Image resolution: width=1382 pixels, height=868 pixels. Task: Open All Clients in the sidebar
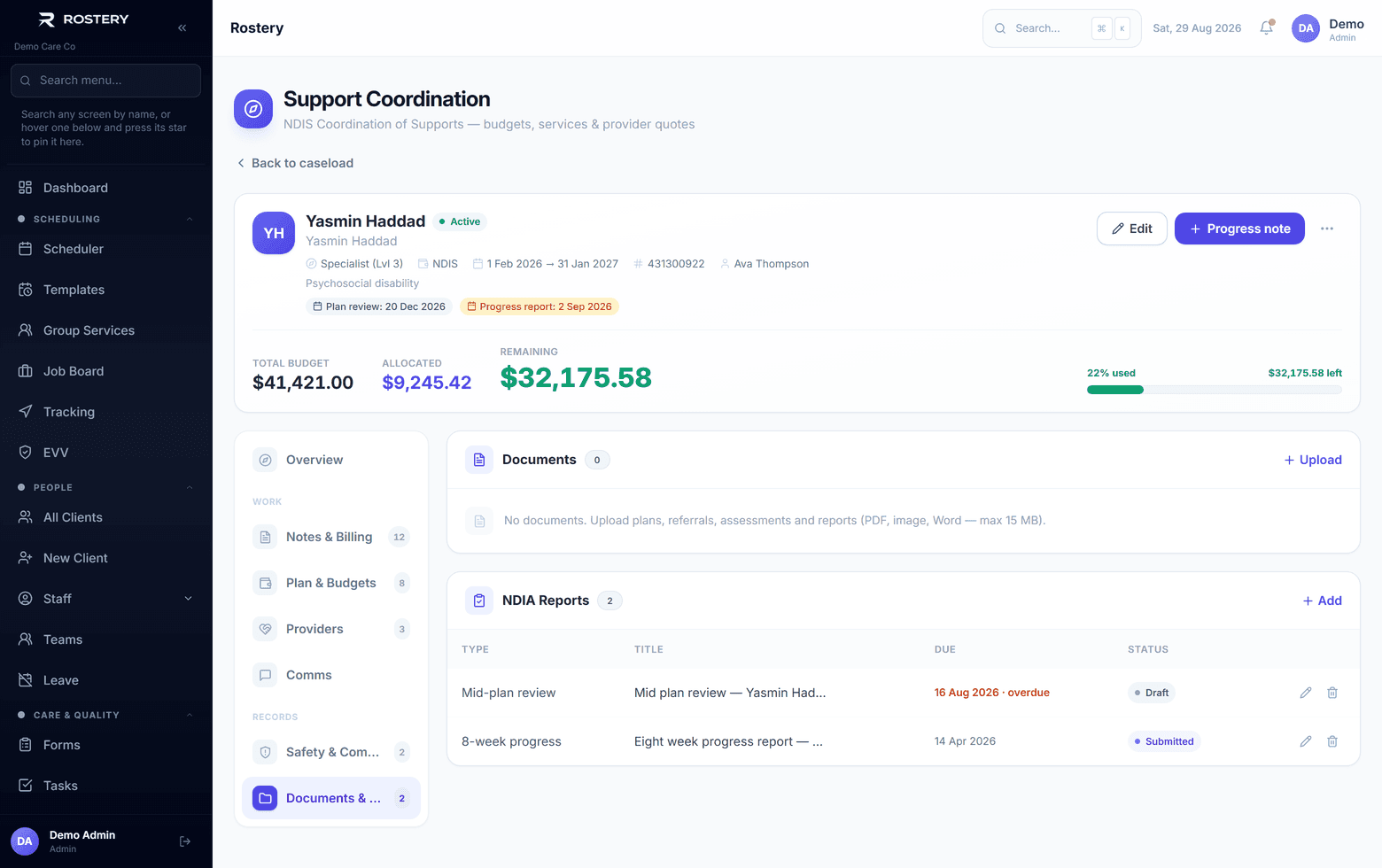click(x=106, y=517)
